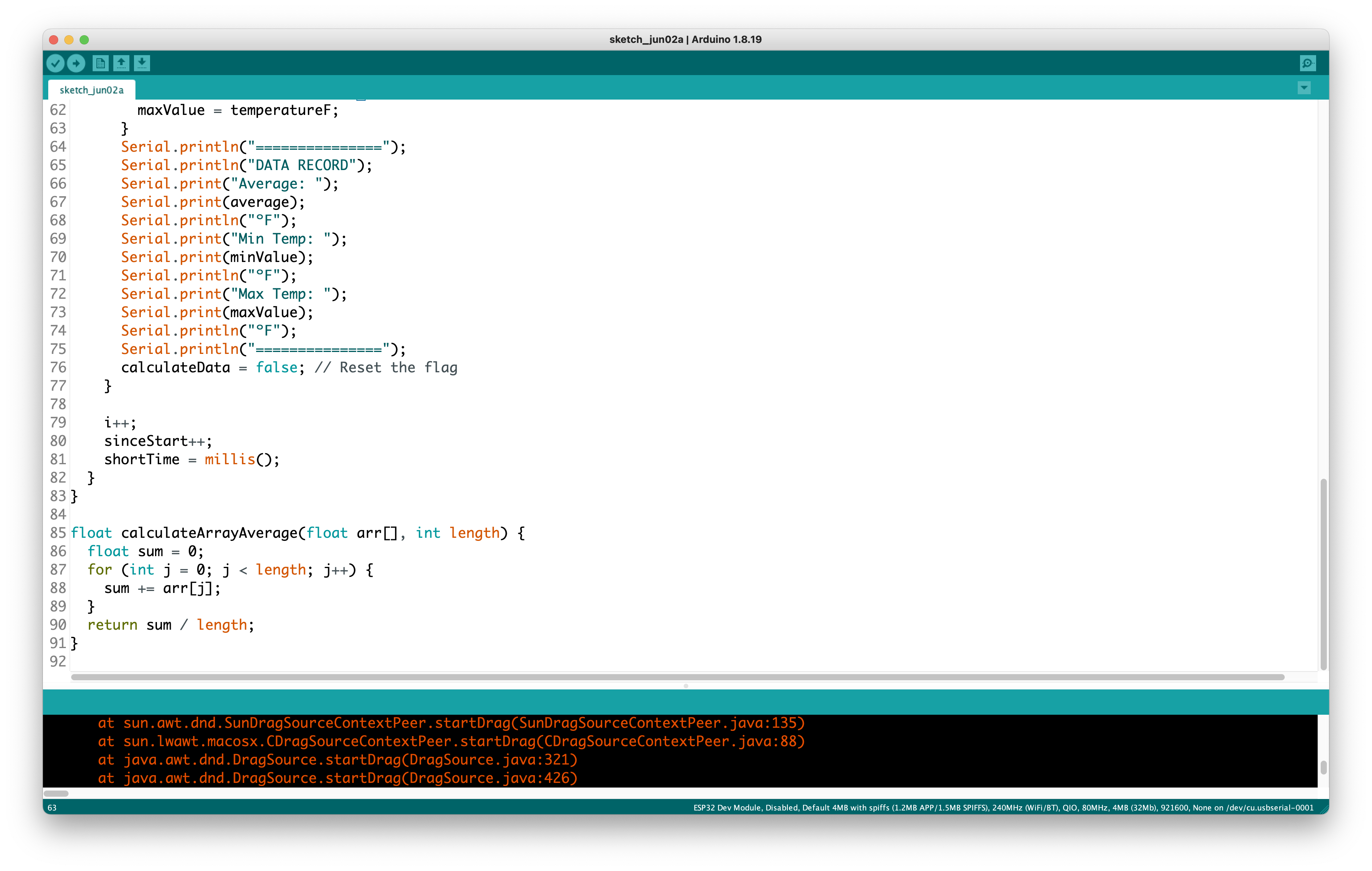Viewport: 1372px width, 871px height.
Task: Open a sketch with the up-arrow icon
Action: click(x=121, y=63)
